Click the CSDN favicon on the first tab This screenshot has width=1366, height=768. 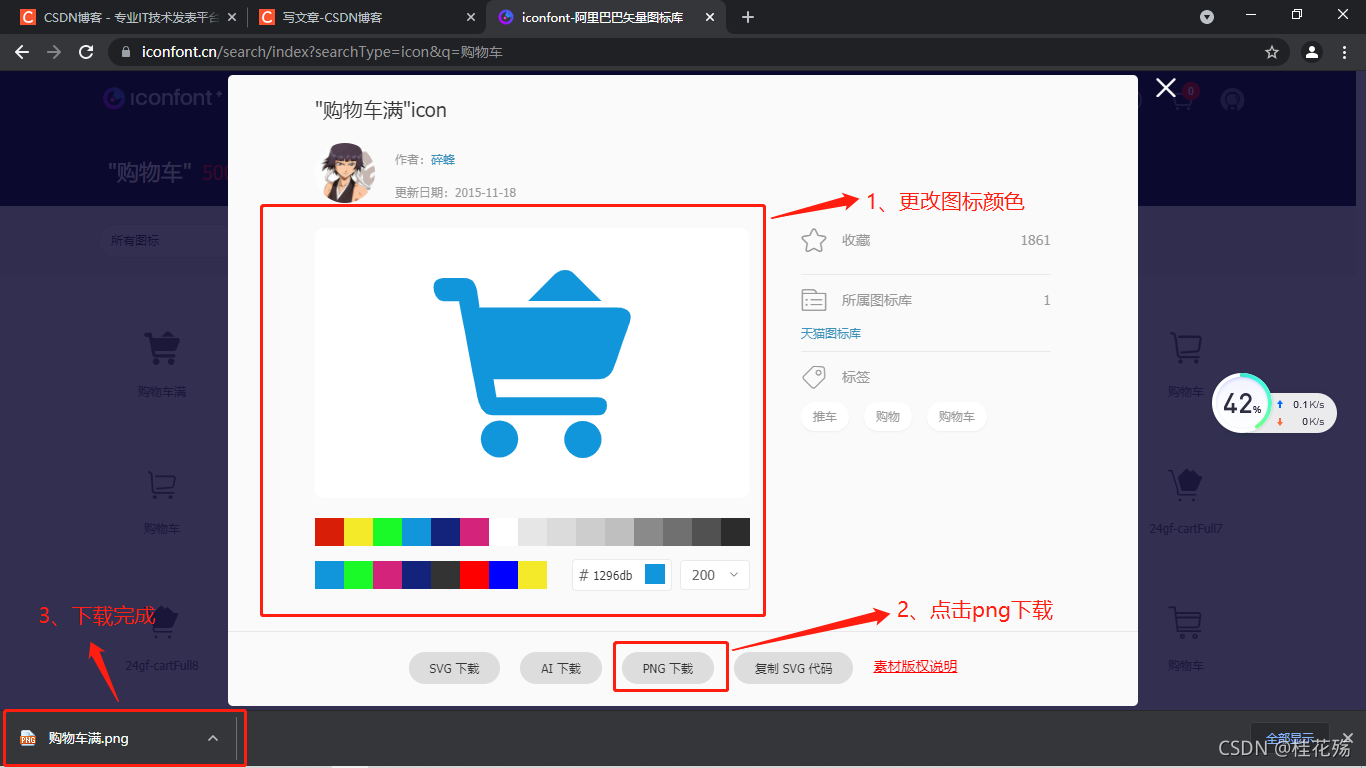(28, 17)
